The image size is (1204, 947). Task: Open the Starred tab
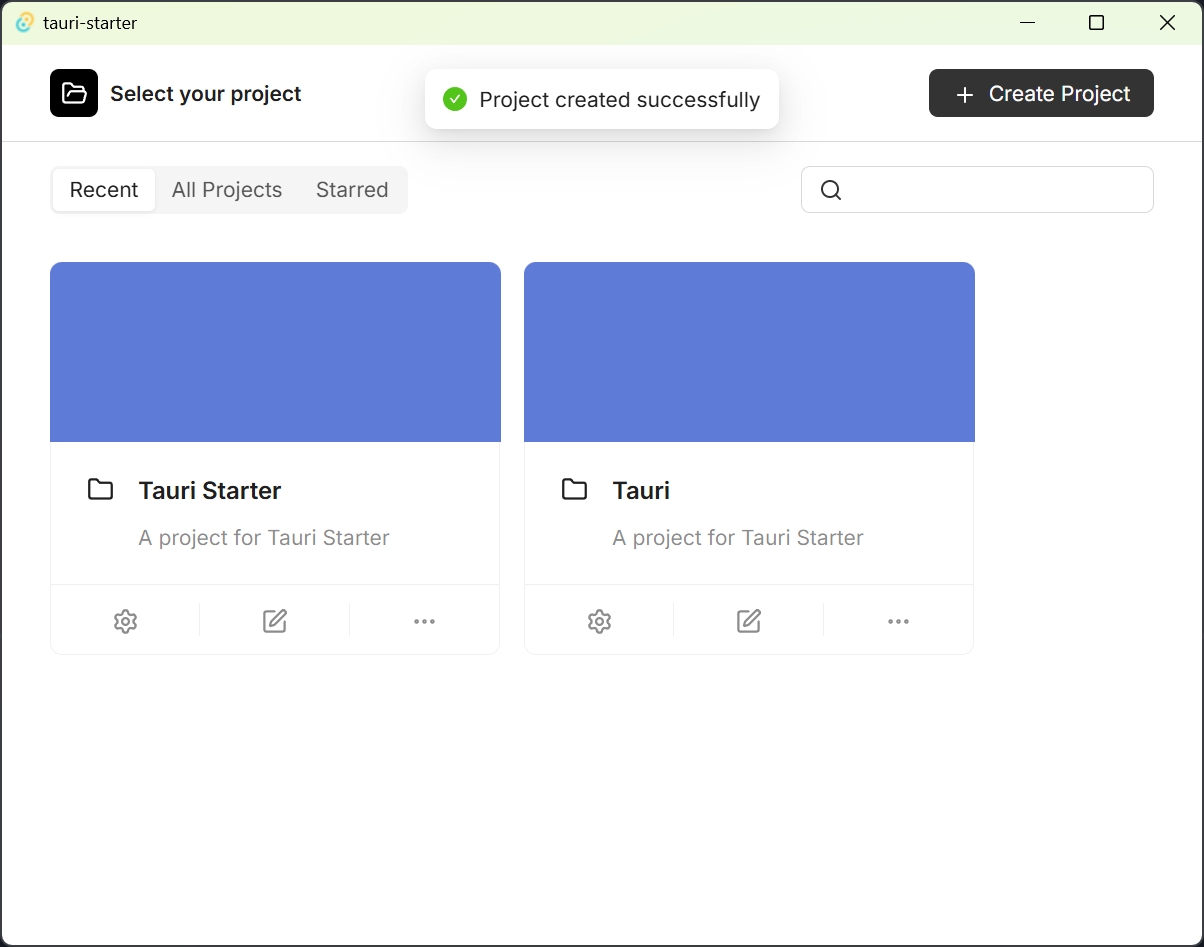[x=352, y=190]
